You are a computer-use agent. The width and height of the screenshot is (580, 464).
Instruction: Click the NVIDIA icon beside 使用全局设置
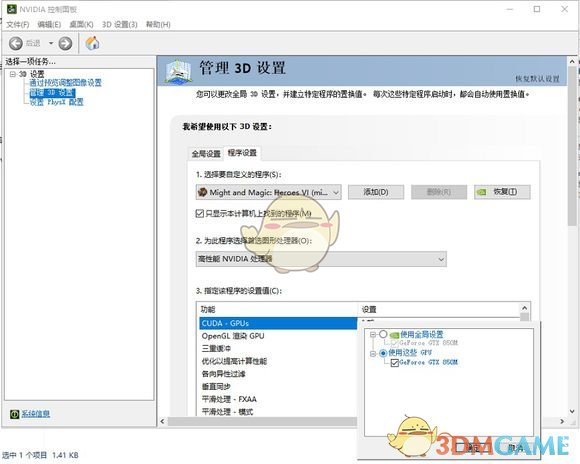[x=394, y=335]
